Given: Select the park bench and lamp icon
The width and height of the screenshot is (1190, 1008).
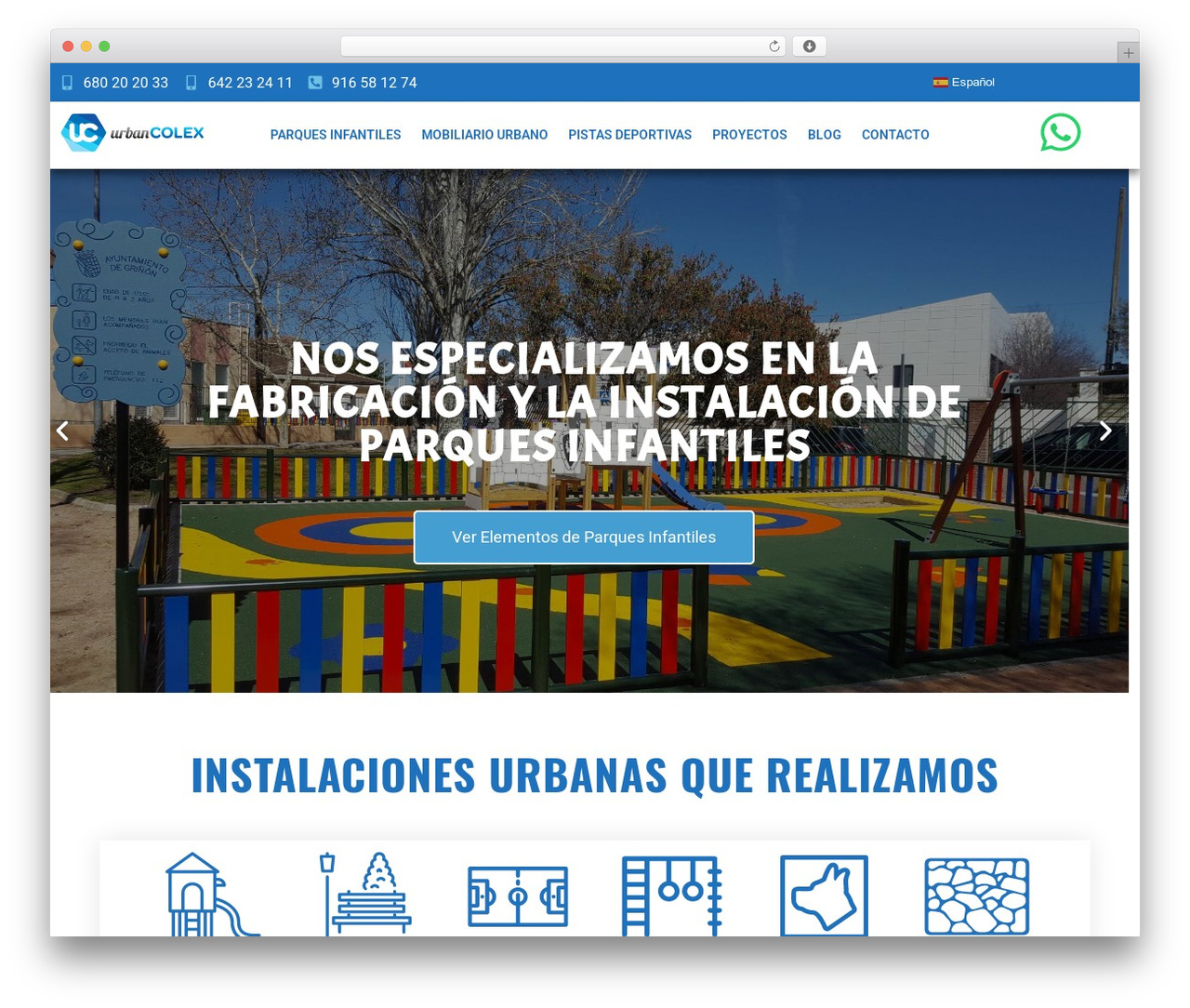Looking at the screenshot, I should click(x=364, y=894).
